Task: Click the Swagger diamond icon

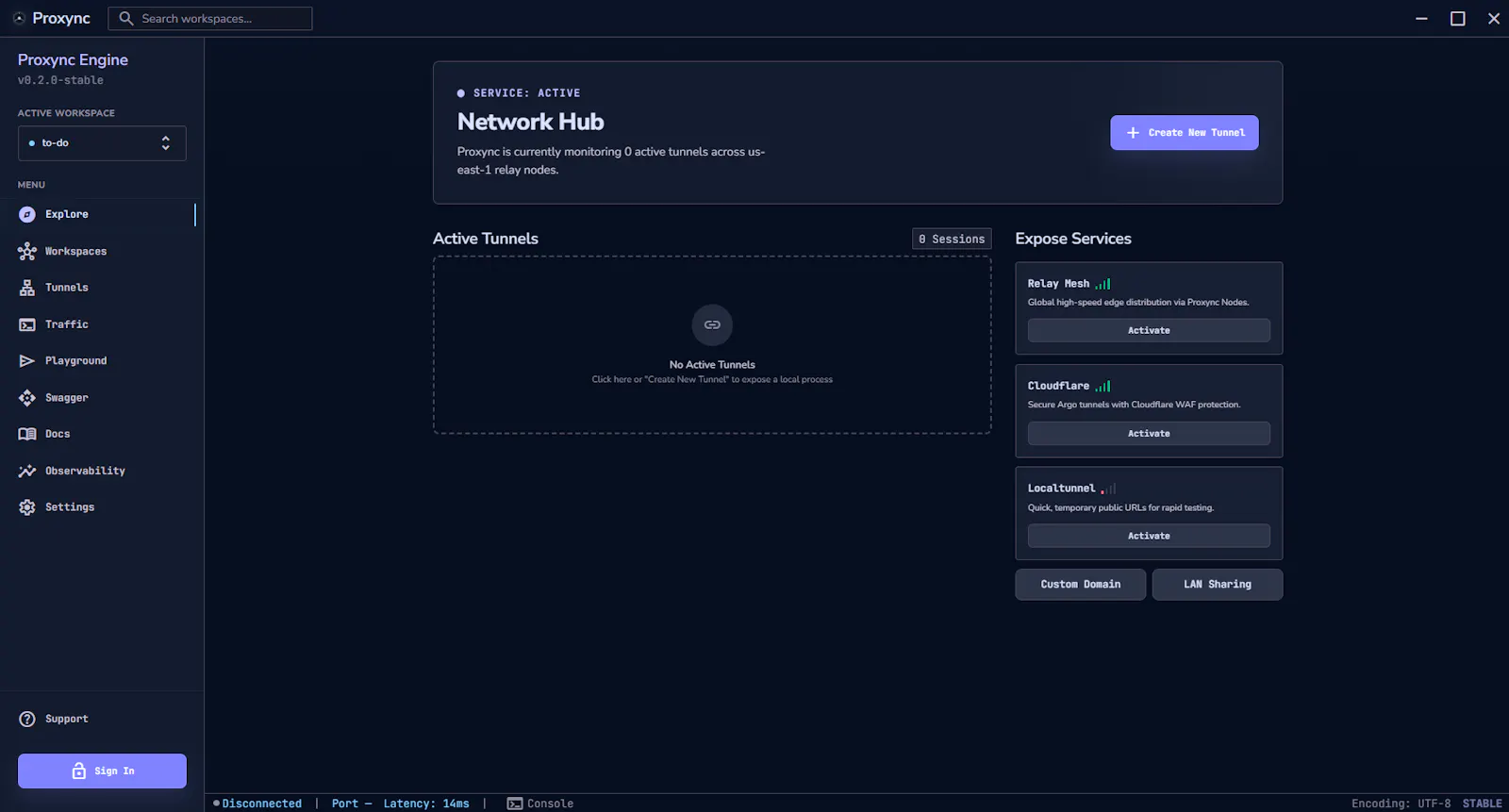Action: [x=27, y=398]
